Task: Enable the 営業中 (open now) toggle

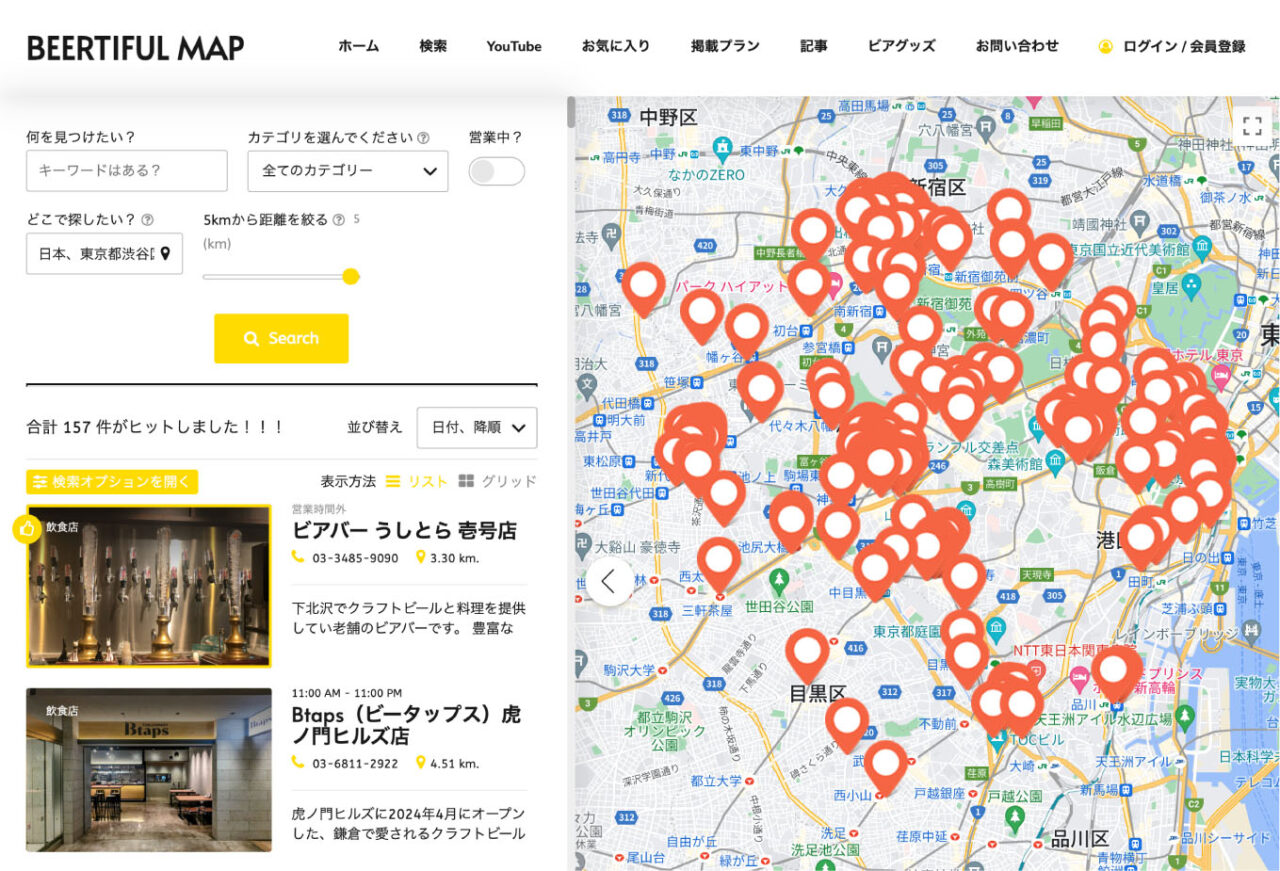Action: (x=496, y=171)
